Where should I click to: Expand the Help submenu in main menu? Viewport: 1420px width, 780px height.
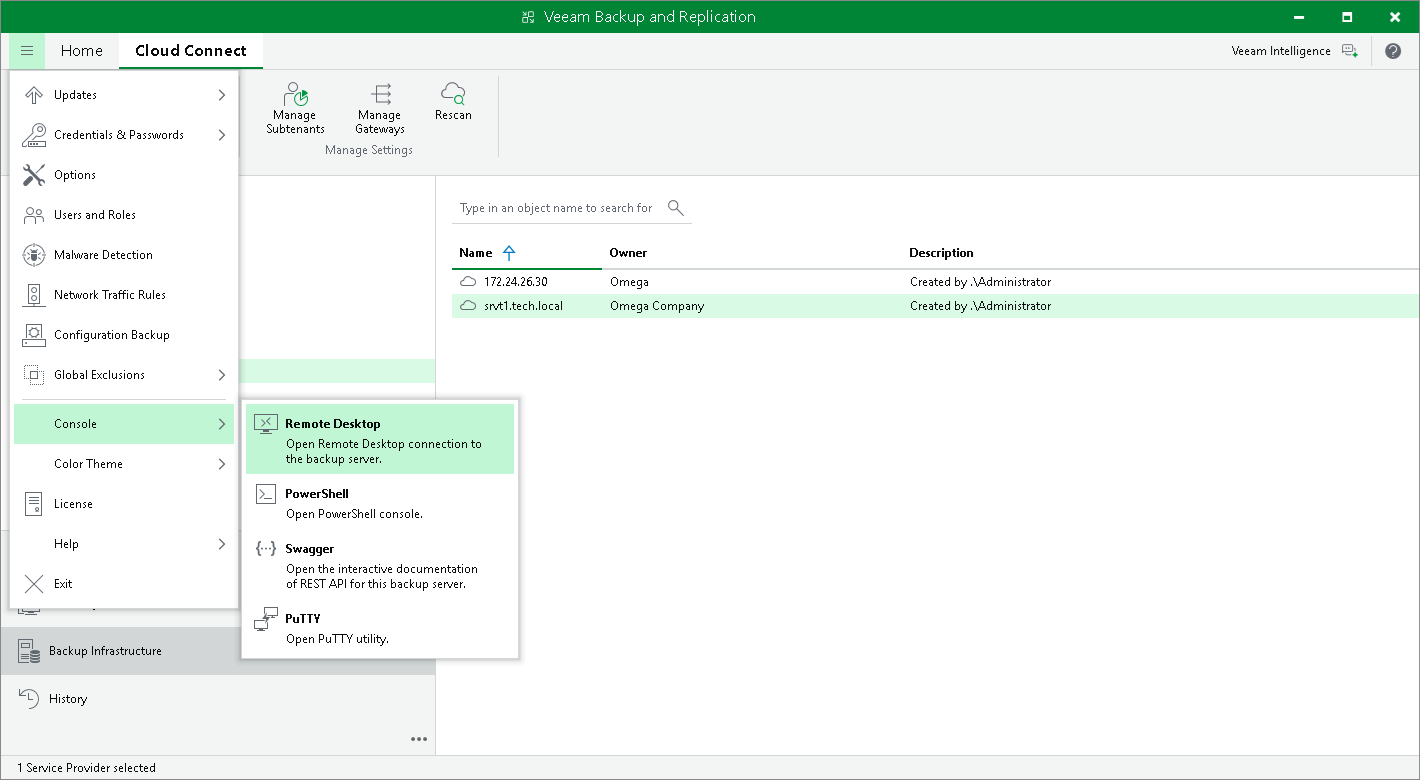click(x=221, y=544)
